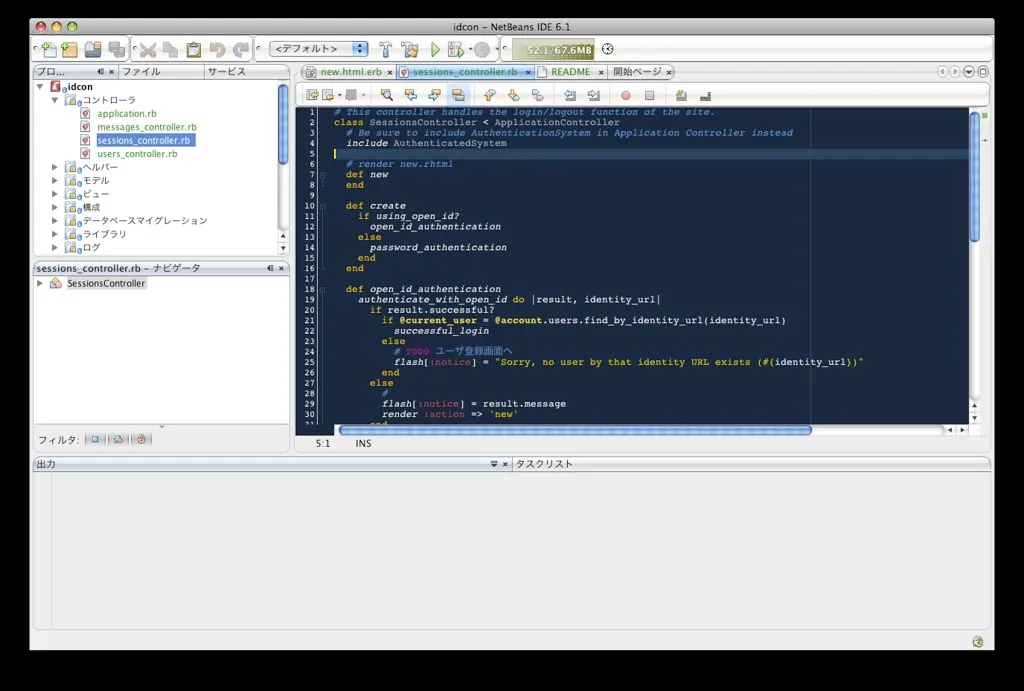
Task: Close the navigator panel
Action: pos(281,268)
